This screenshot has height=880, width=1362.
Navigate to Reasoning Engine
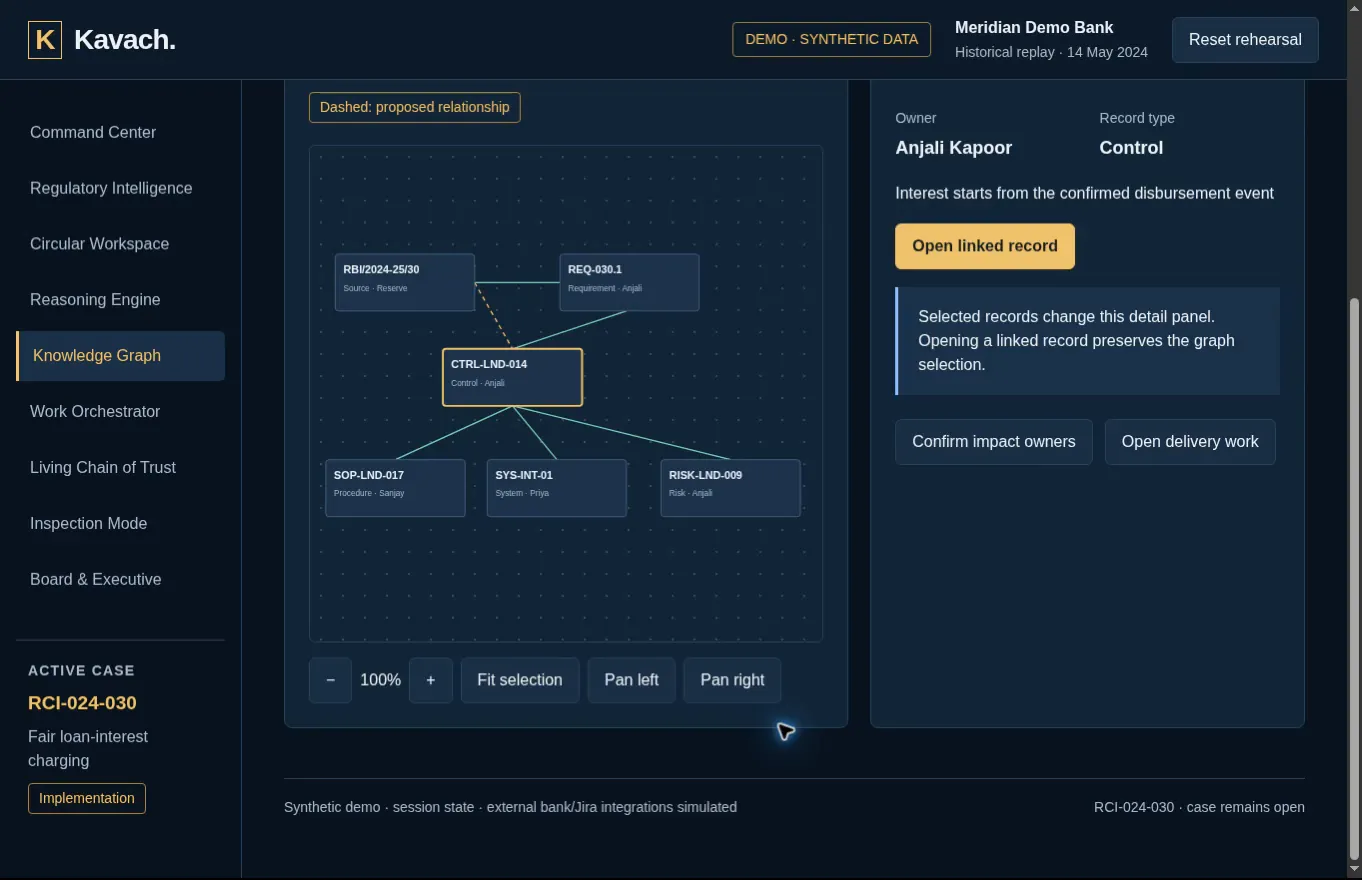[120, 300]
